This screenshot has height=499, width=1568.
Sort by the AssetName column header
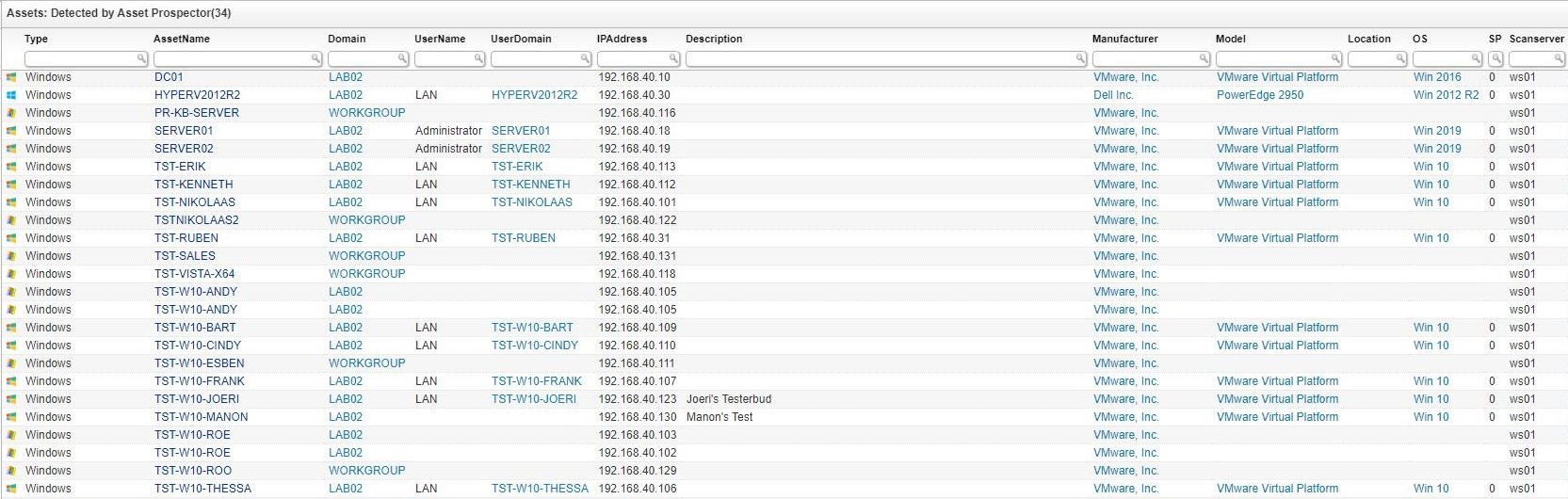pos(182,39)
